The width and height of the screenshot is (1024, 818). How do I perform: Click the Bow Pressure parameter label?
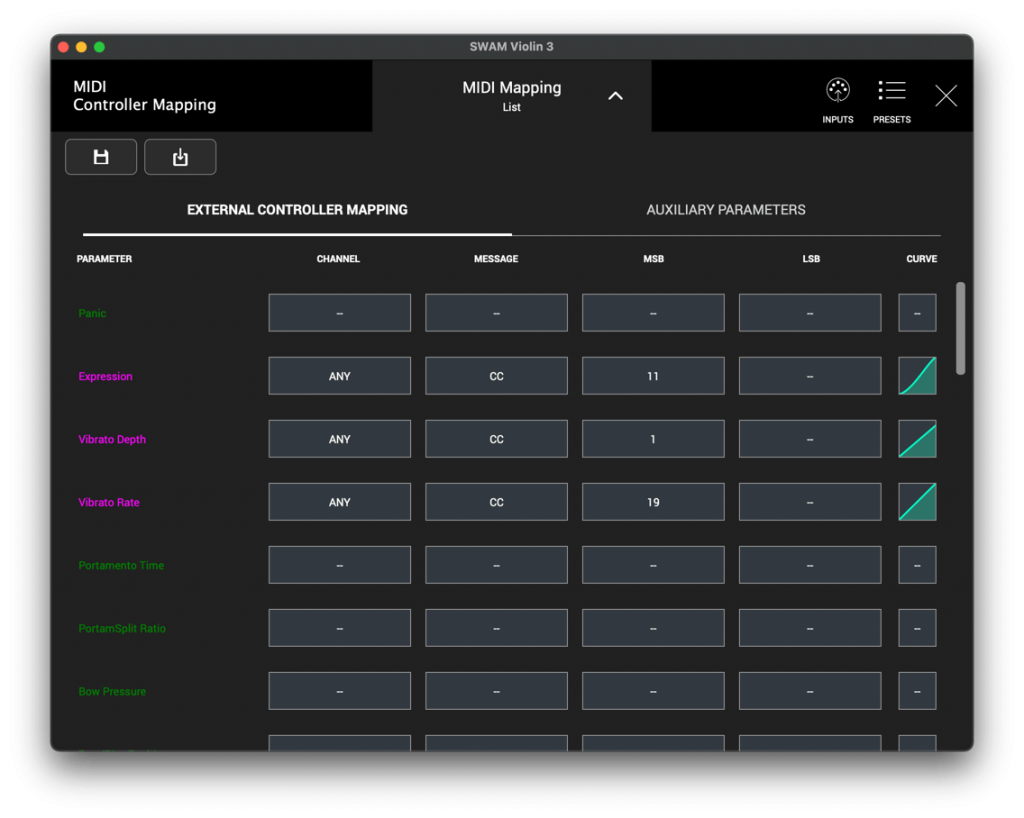(x=112, y=691)
